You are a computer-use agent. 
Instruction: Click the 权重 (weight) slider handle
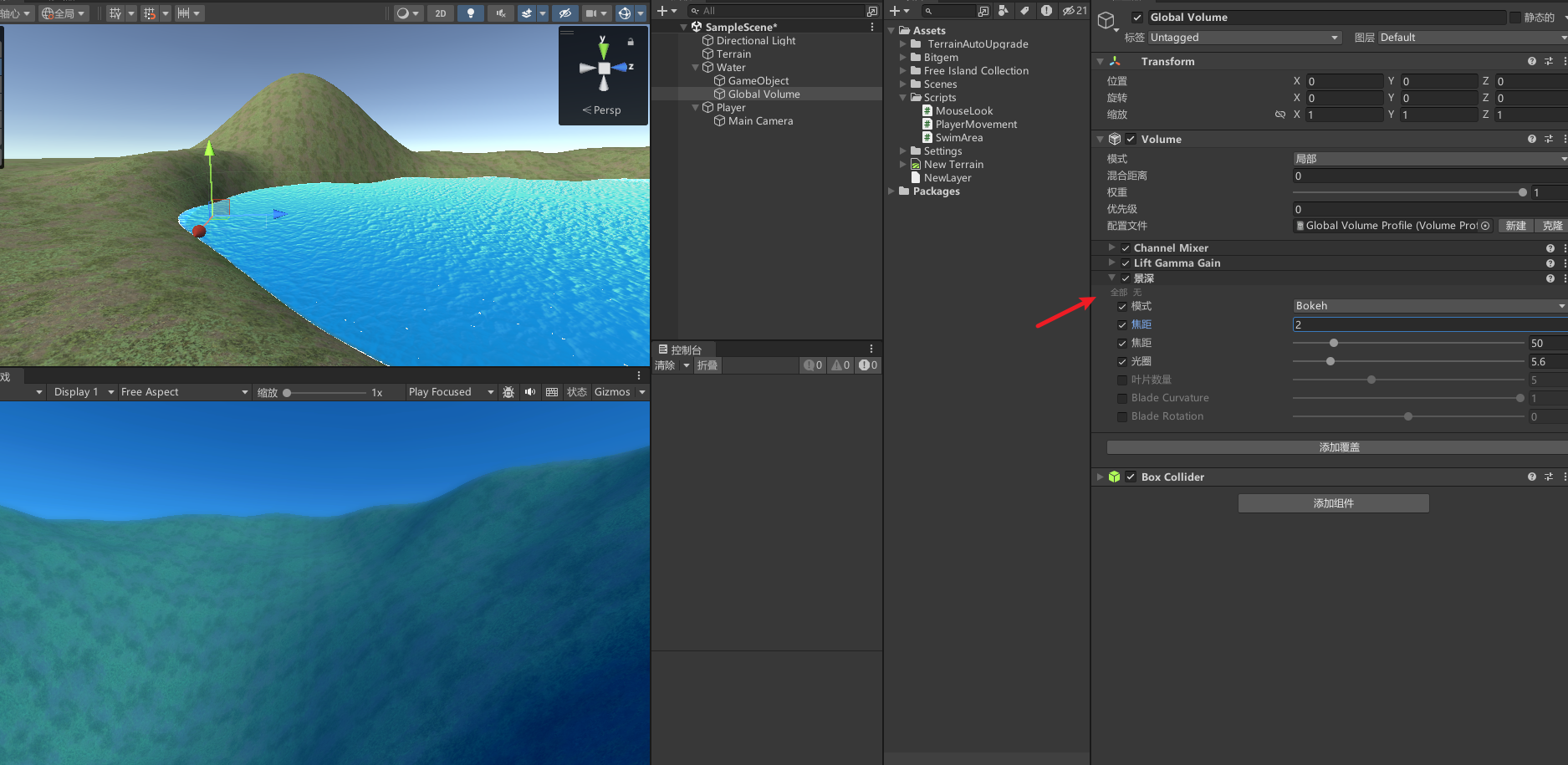pos(1522,193)
